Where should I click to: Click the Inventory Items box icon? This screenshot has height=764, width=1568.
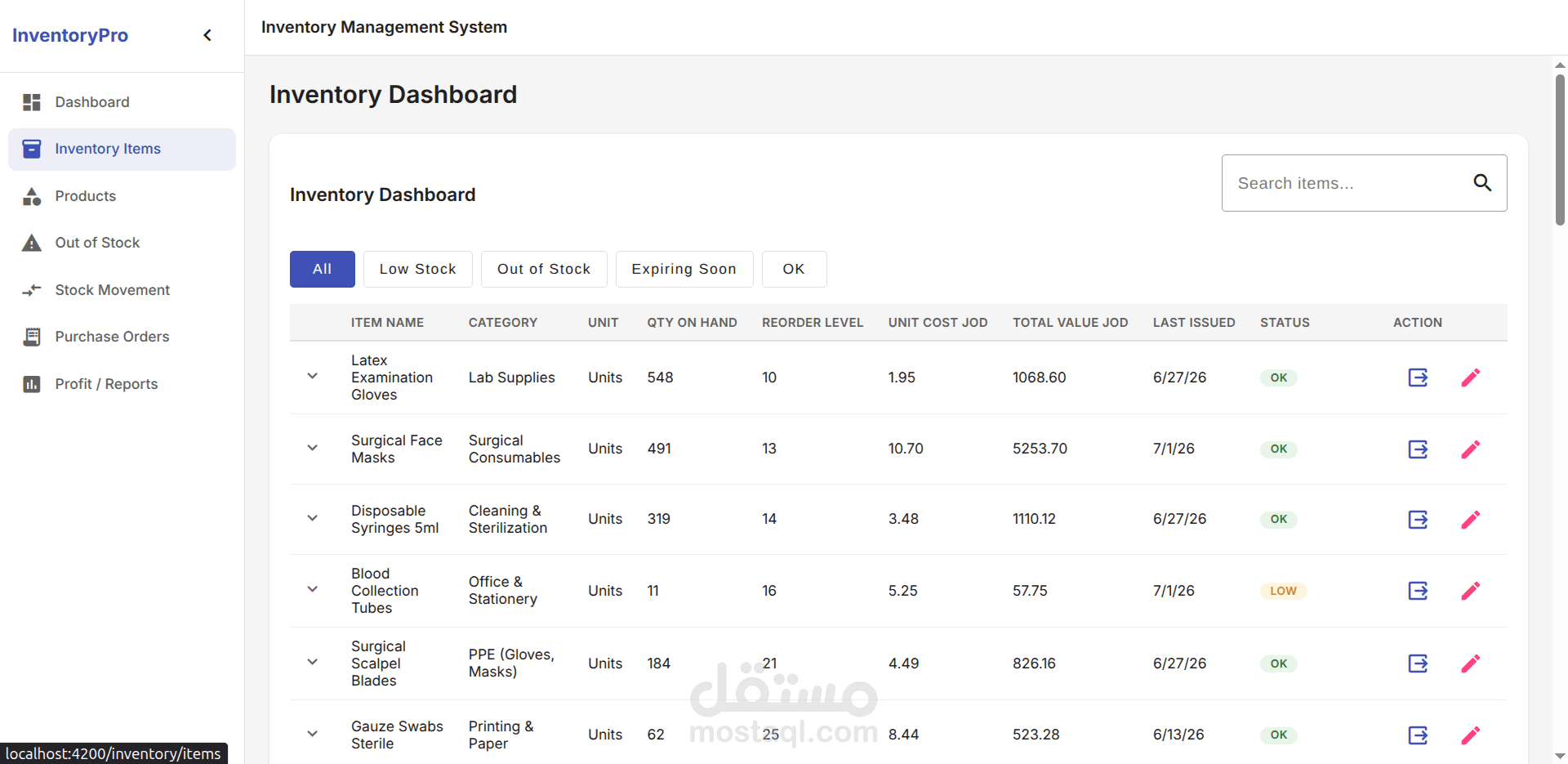[32, 149]
